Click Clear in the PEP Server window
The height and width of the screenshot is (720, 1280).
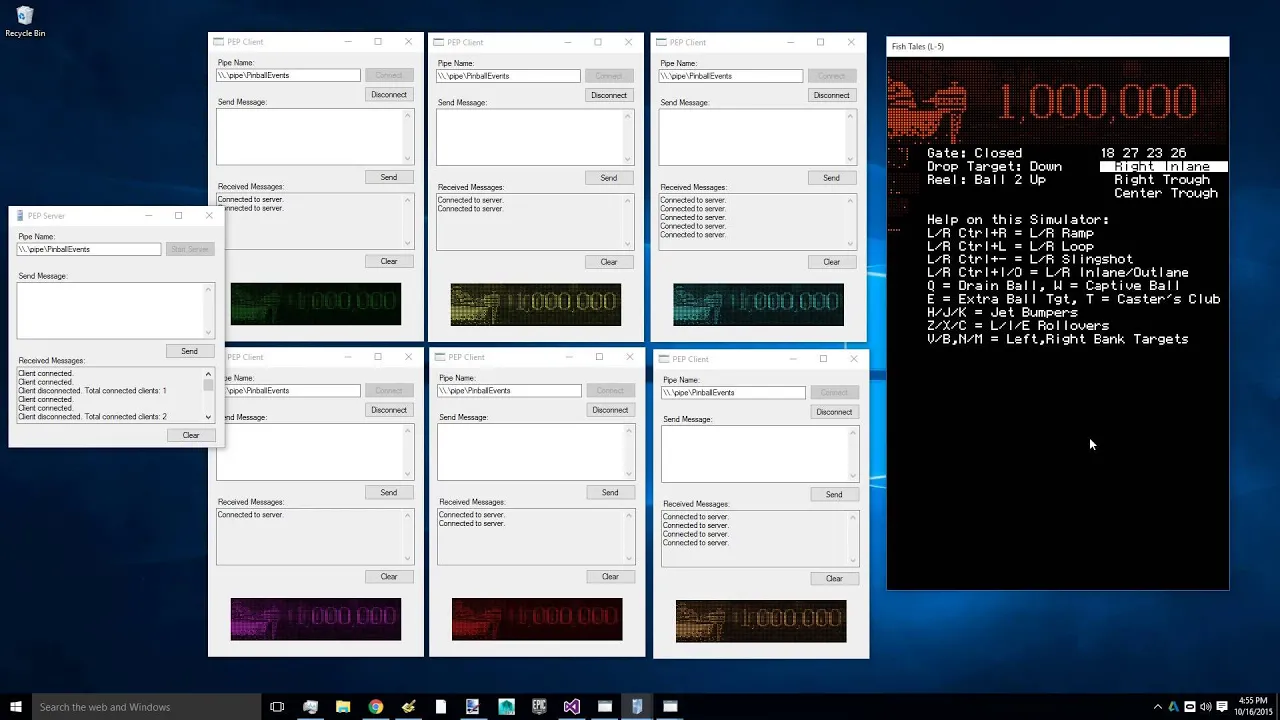[x=190, y=435]
